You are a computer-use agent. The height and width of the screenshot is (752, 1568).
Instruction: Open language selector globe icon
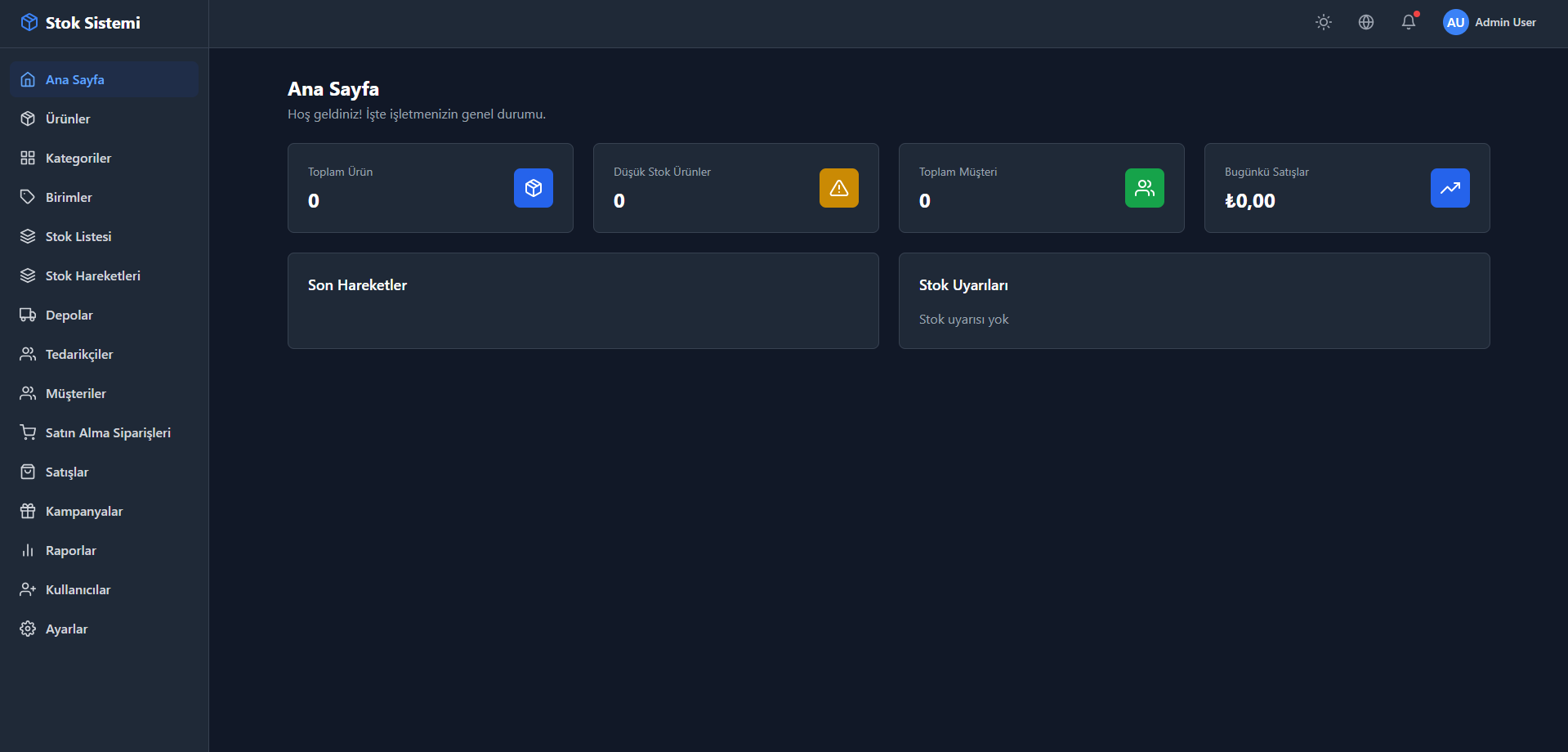point(1366,22)
